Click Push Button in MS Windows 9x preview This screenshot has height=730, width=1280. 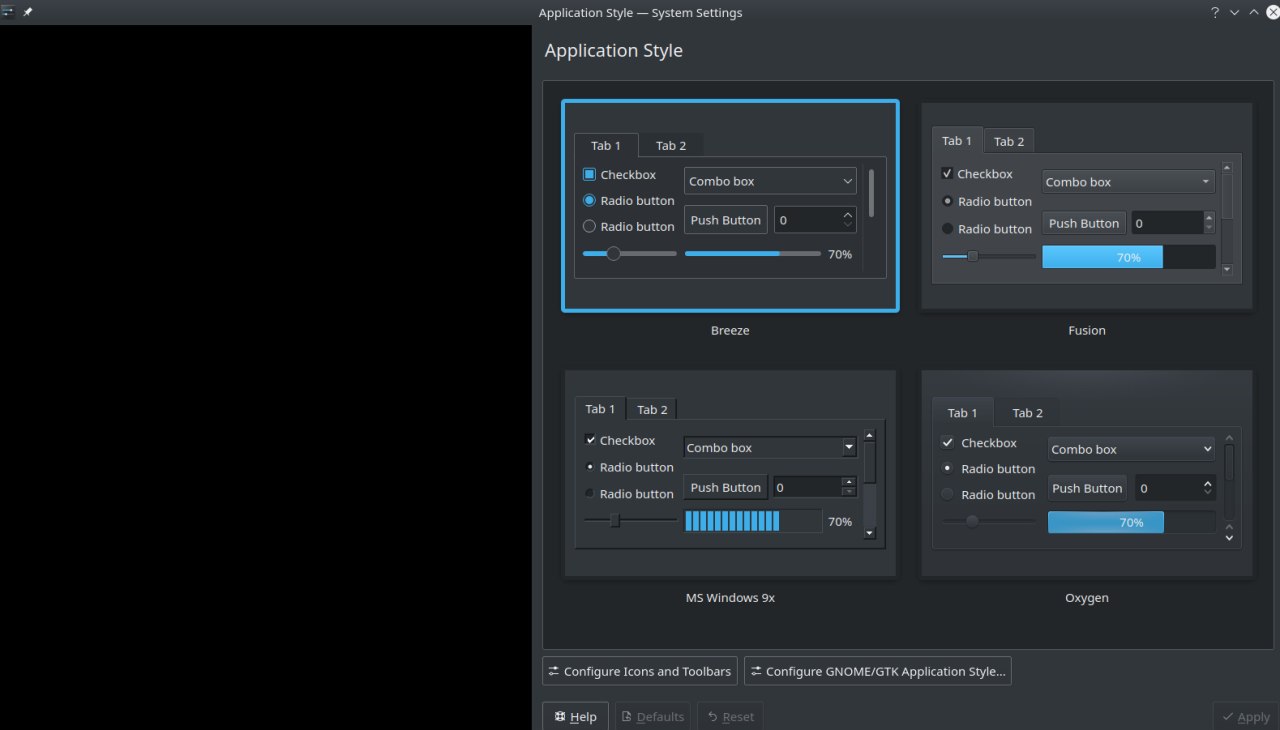(x=726, y=487)
